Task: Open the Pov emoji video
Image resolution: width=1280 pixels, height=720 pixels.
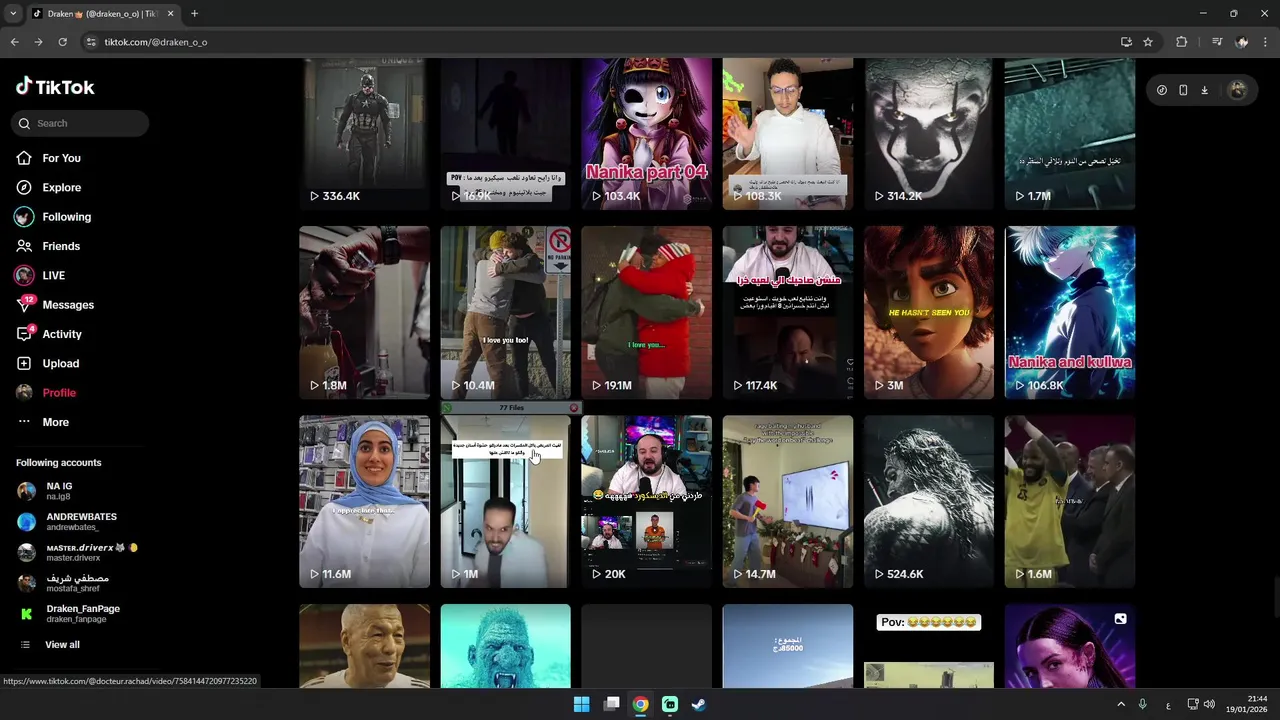Action: pos(928,646)
